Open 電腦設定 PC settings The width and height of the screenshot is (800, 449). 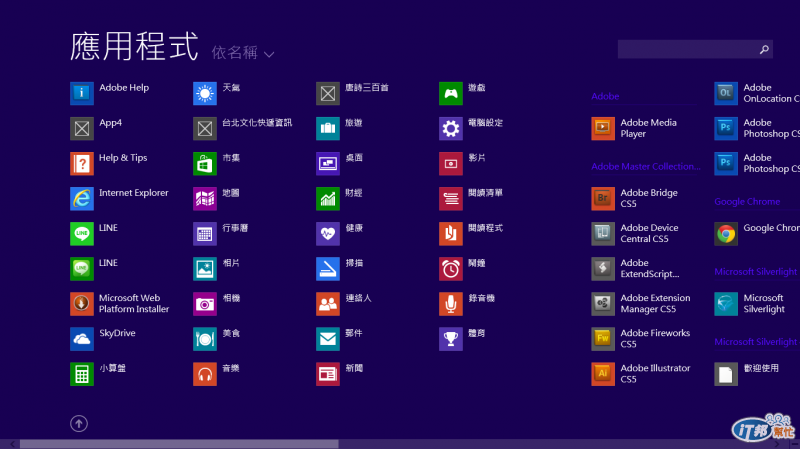click(471, 128)
